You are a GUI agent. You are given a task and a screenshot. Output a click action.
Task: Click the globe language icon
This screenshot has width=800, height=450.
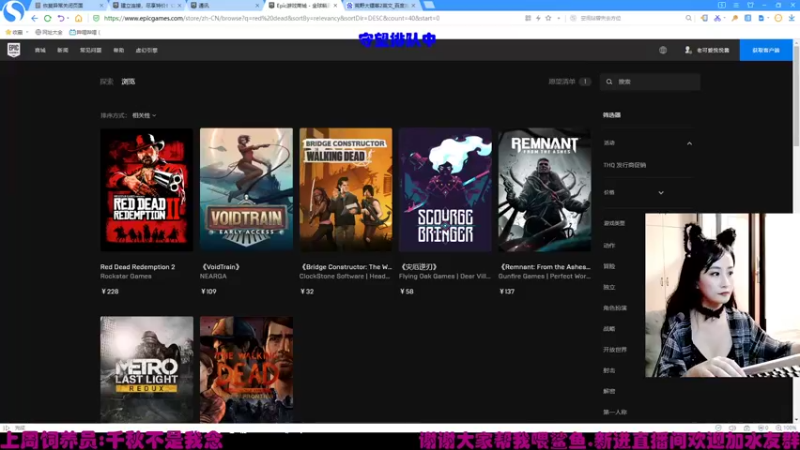663,50
